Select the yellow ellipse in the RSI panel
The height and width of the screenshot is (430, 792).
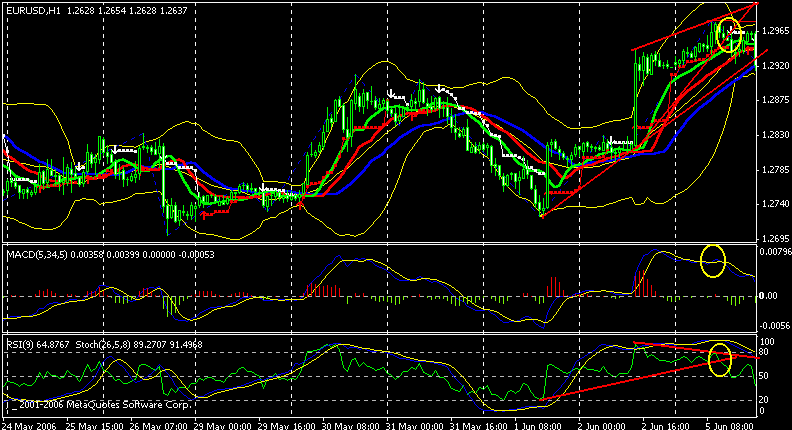click(x=719, y=359)
